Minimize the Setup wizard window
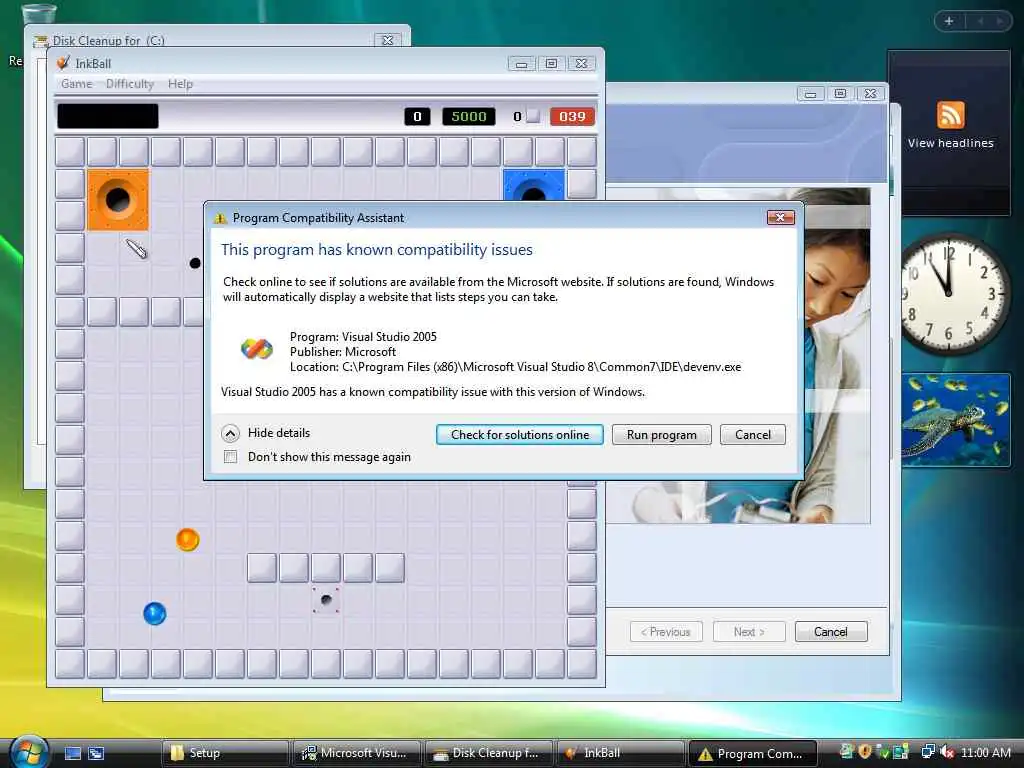Image resolution: width=1024 pixels, height=768 pixels. click(x=810, y=93)
